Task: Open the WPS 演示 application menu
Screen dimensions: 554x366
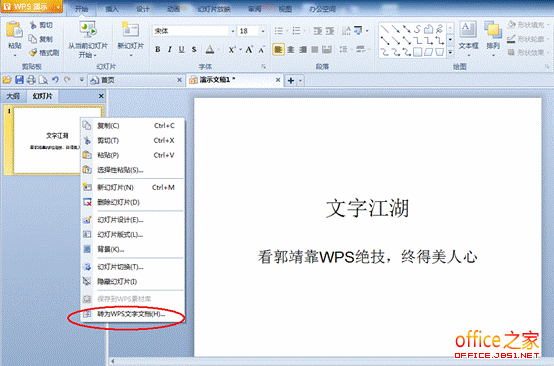Action: point(31,6)
